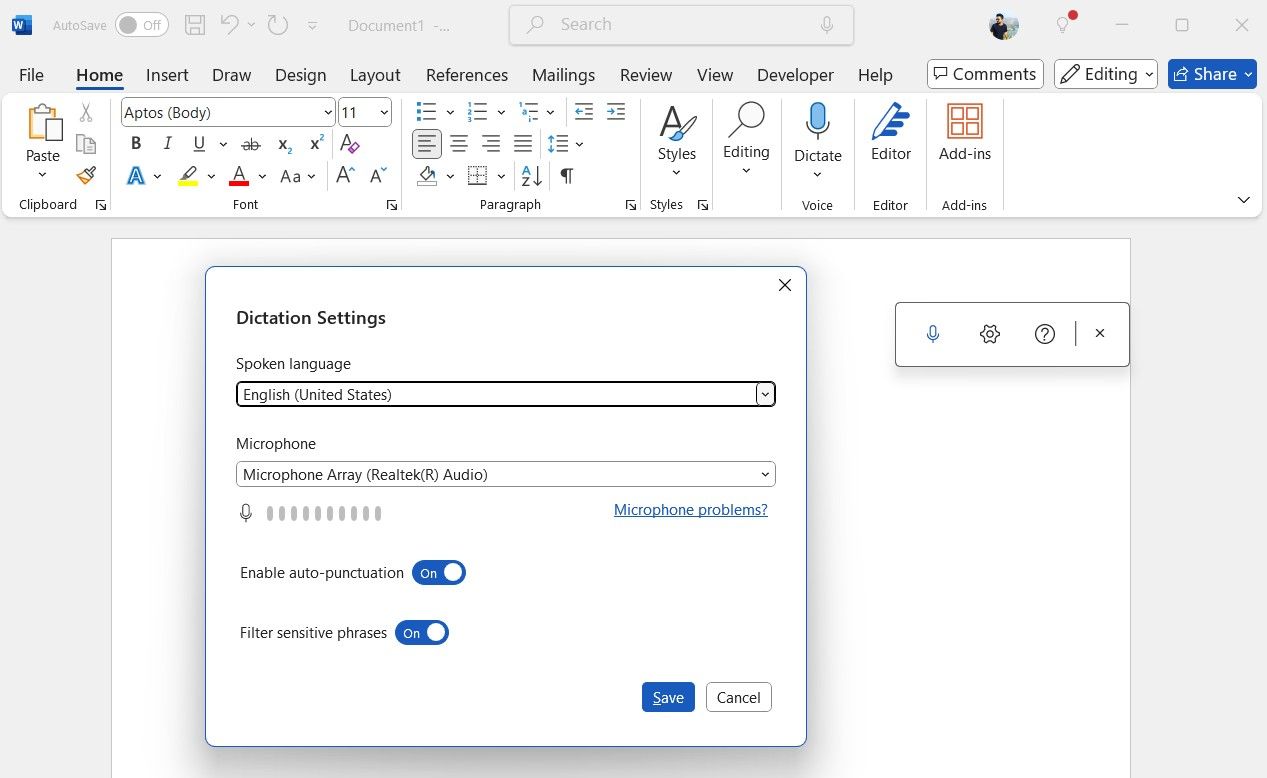Turn AutoSave on

click(x=140, y=24)
